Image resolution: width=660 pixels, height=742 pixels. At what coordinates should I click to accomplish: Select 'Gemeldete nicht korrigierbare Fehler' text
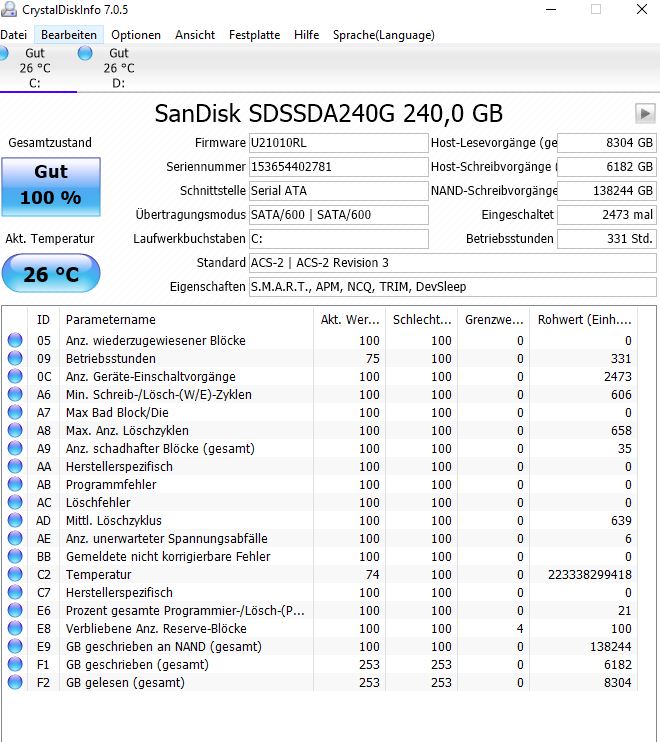[x=168, y=556]
